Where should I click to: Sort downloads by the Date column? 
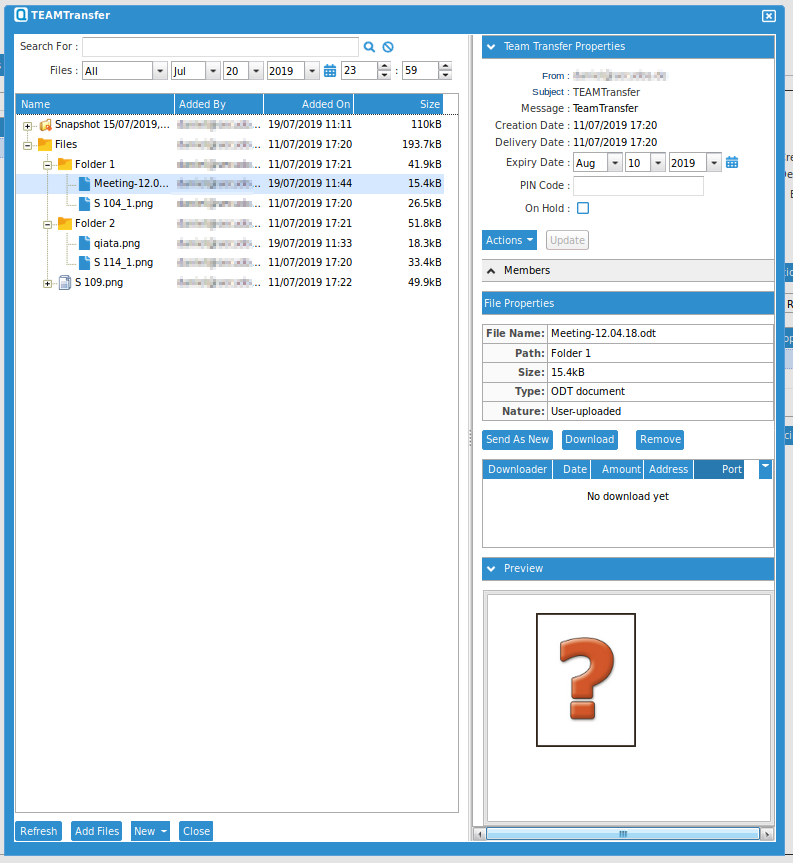pos(572,469)
